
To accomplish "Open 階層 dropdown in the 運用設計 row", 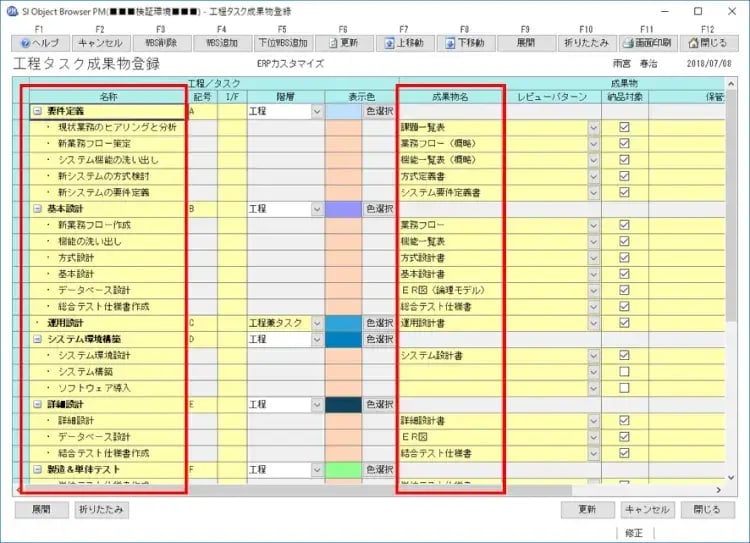I will click(x=317, y=324).
